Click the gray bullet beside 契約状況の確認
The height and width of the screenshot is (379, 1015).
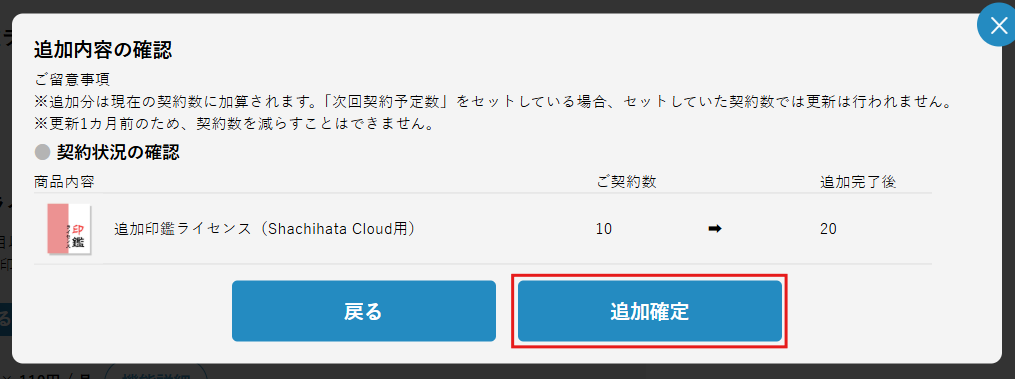click(42, 153)
